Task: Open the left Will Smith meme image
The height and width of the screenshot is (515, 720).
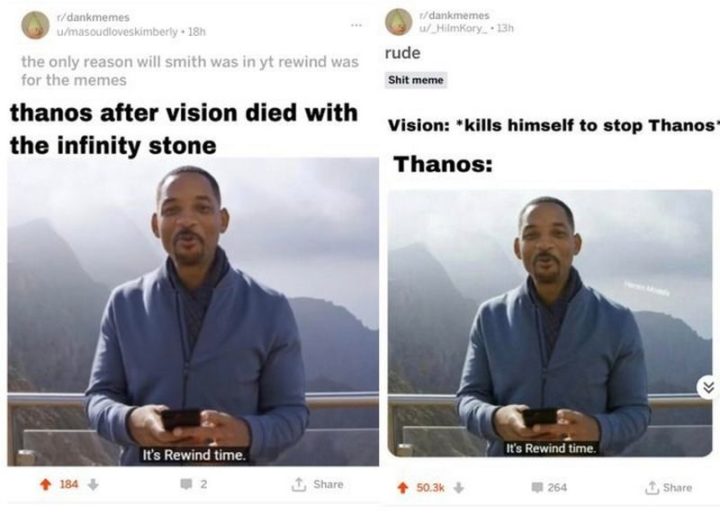Action: [193, 312]
